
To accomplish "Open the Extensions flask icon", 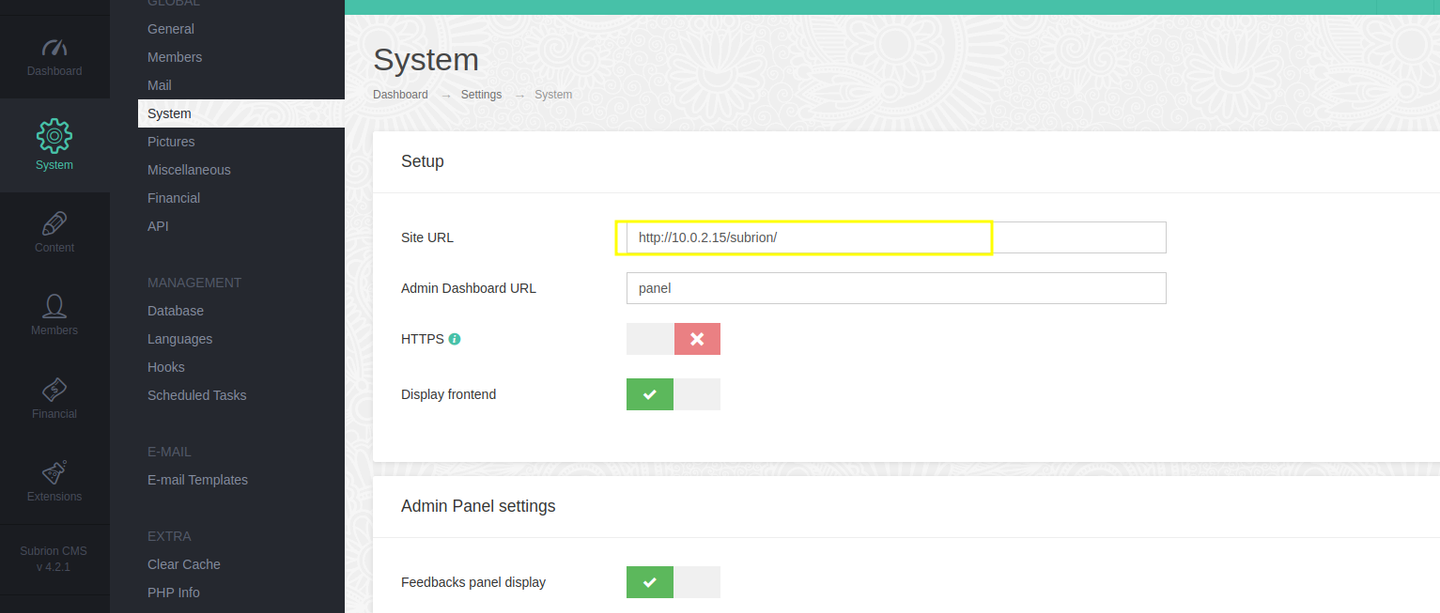I will tap(54, 472).
